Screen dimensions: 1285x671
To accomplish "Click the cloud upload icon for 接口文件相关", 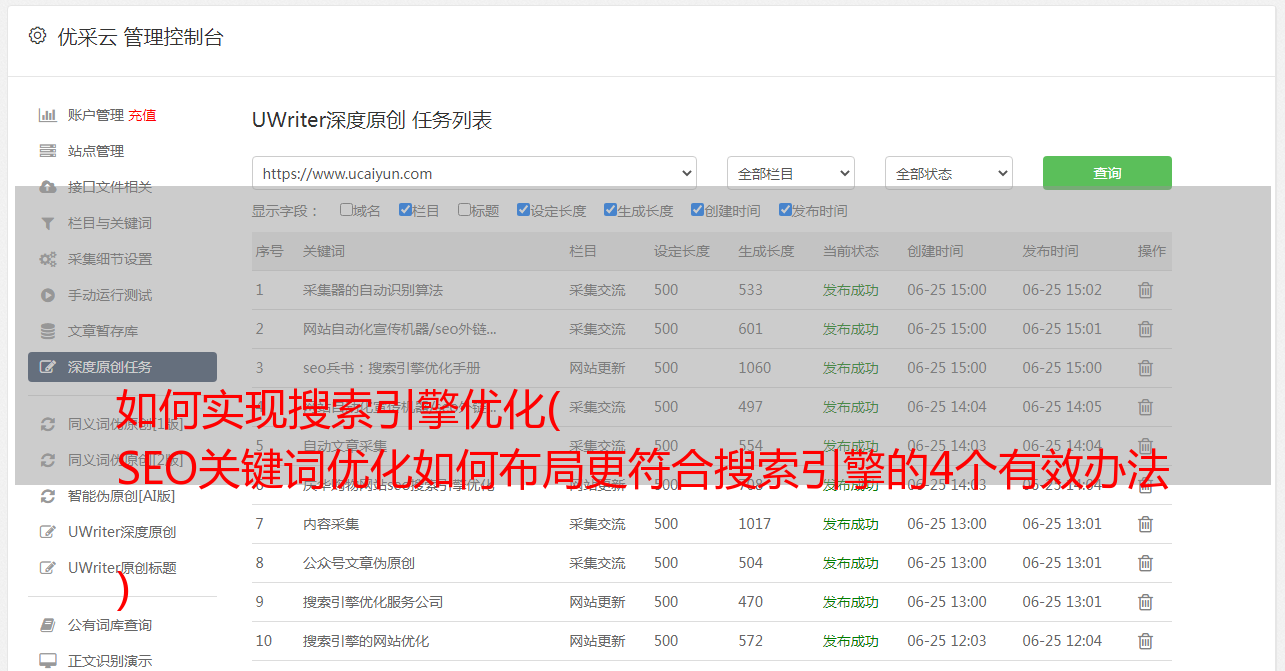I will tap(47, 187).
